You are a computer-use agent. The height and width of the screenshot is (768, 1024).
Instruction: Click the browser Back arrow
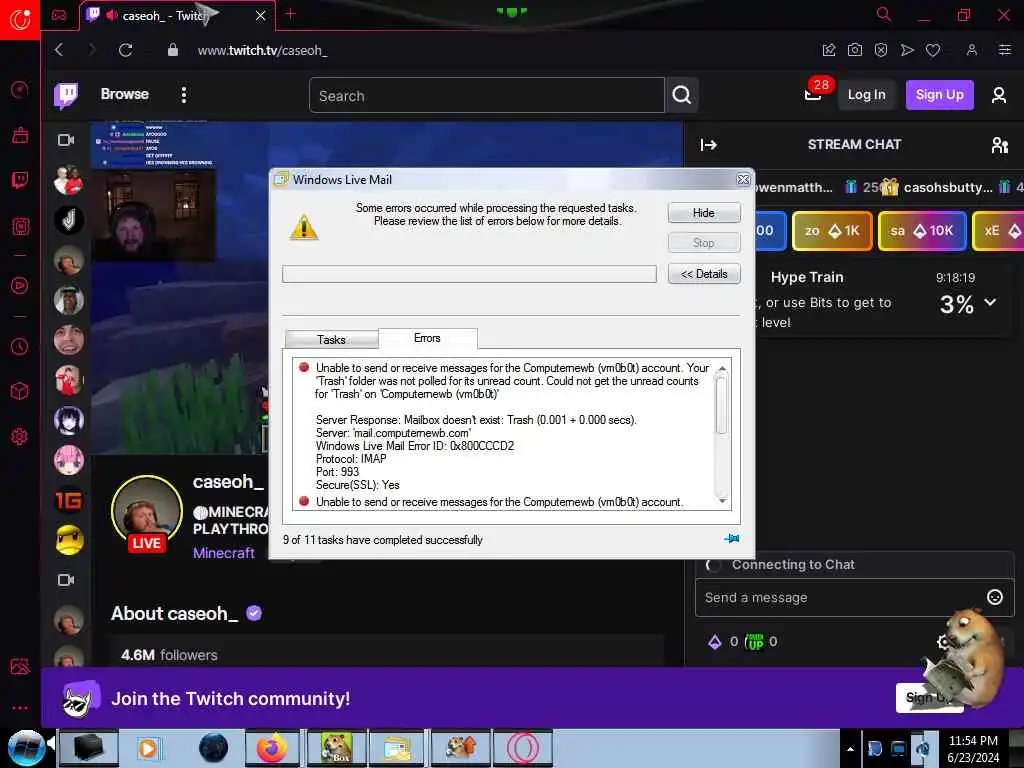point(59,50)
